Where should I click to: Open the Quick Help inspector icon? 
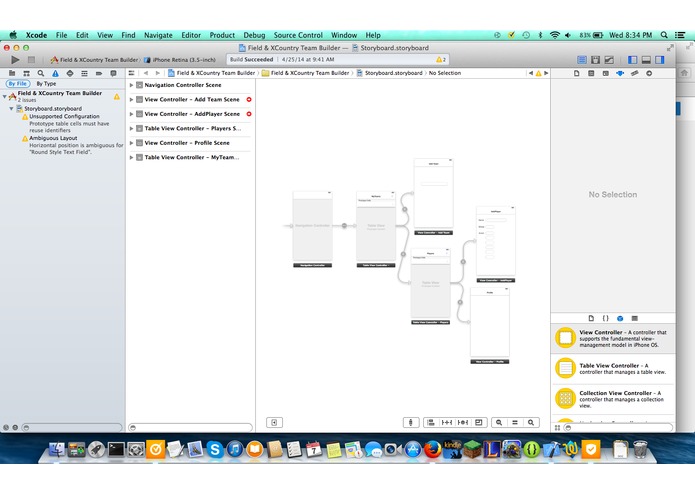591,73
